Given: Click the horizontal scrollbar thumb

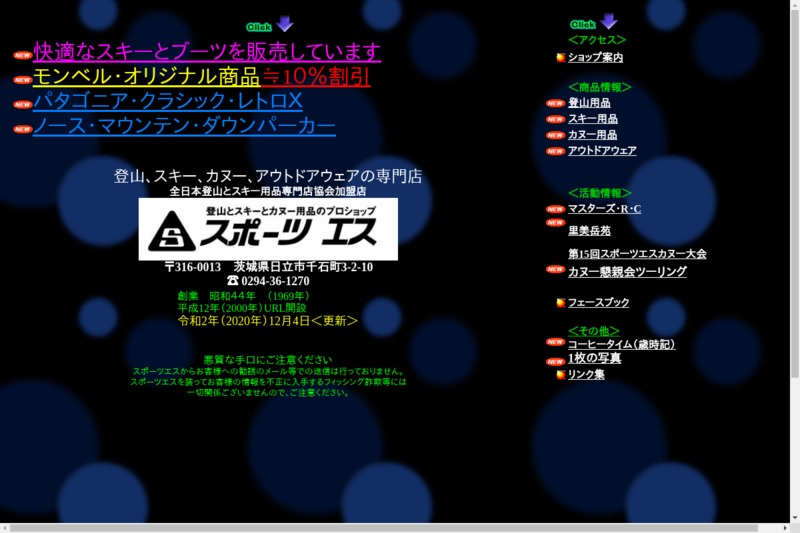Looking at the screenshot, I should (384, 528).
